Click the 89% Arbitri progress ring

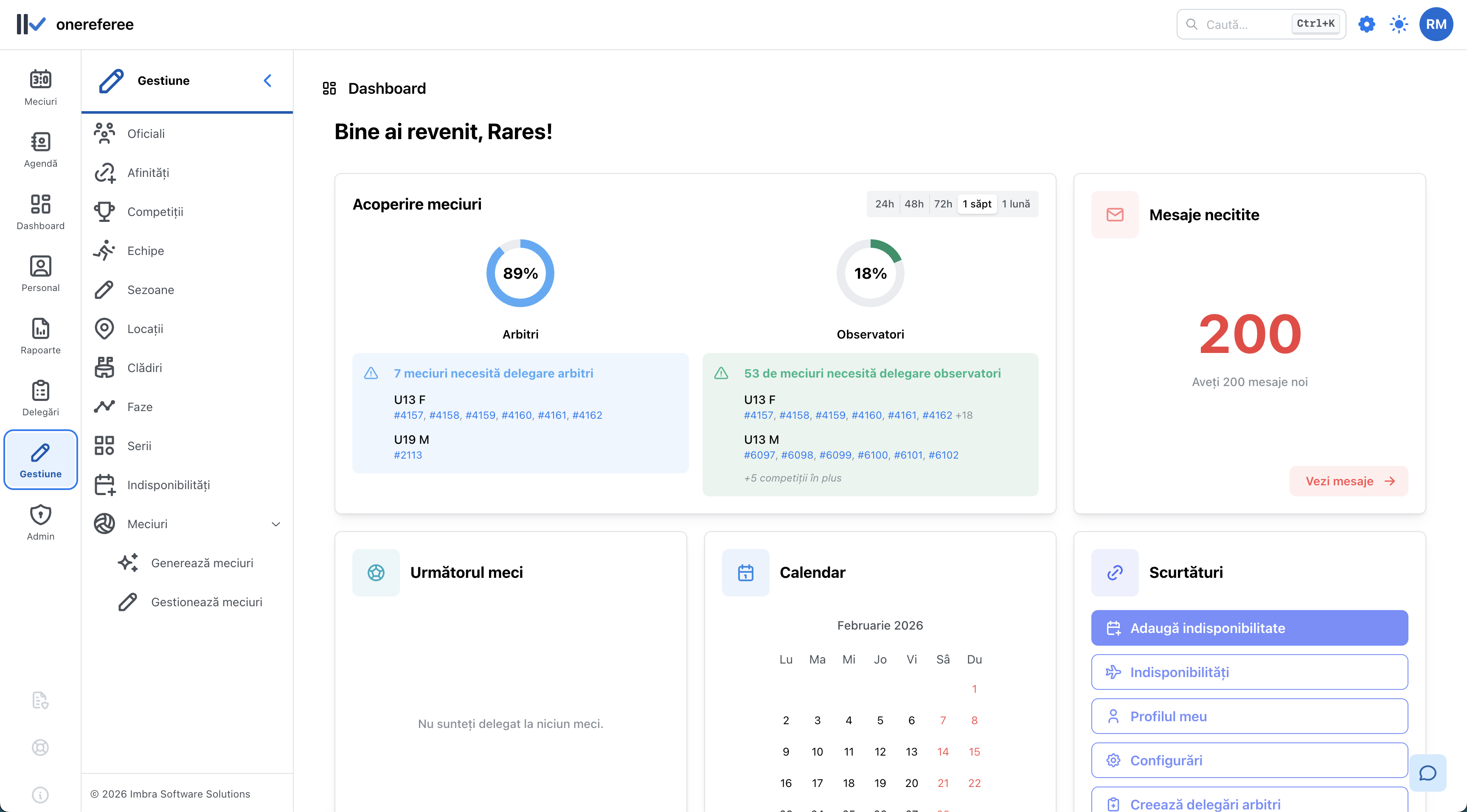(520, 273)
